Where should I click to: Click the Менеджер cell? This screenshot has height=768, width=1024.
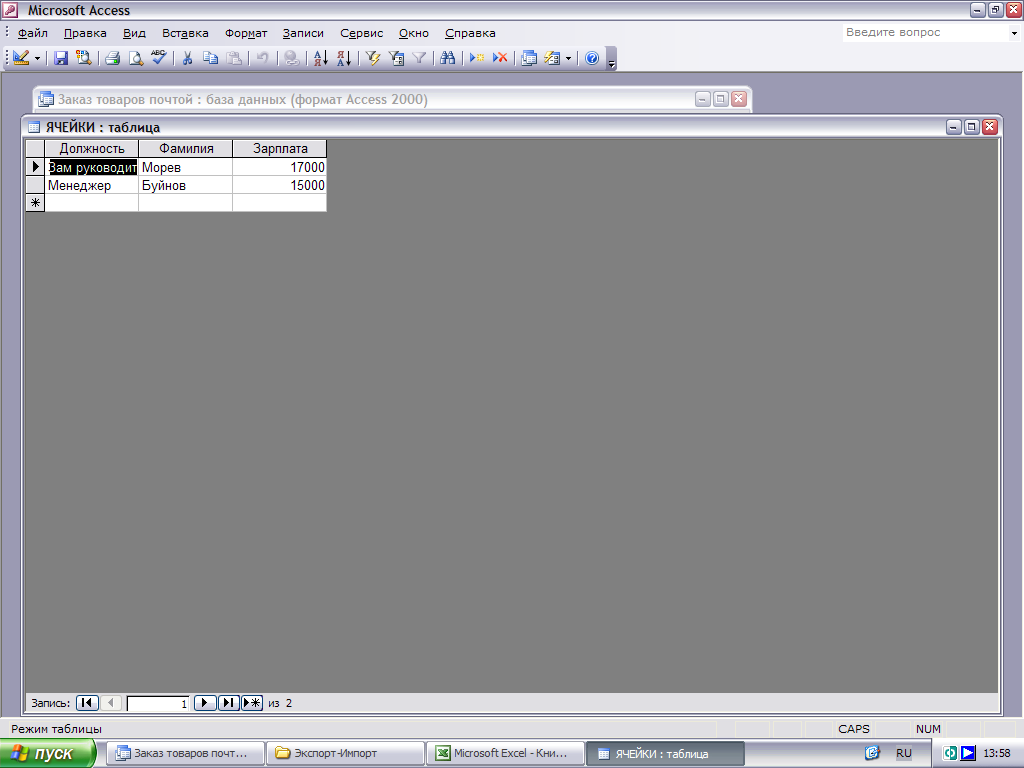(x=91, y=185)
